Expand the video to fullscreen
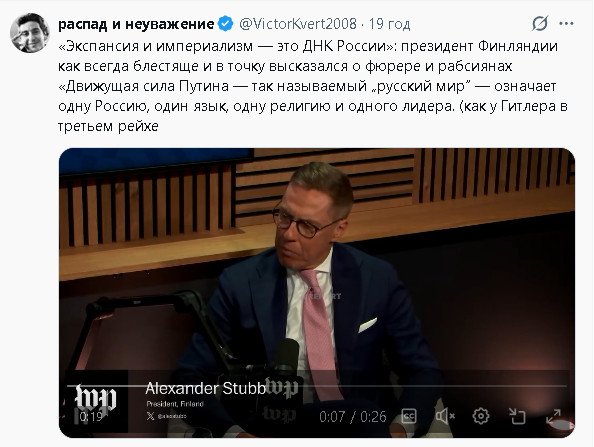This screenshot has height=447, width=594. (553, 416)
